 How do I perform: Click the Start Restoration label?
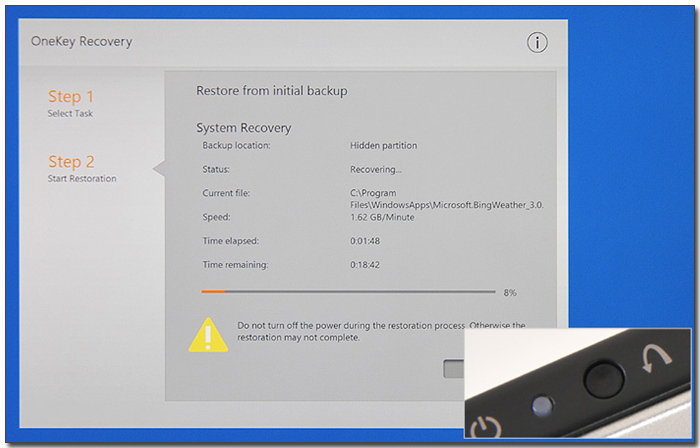pyautogui.click(x=82, y=179)
